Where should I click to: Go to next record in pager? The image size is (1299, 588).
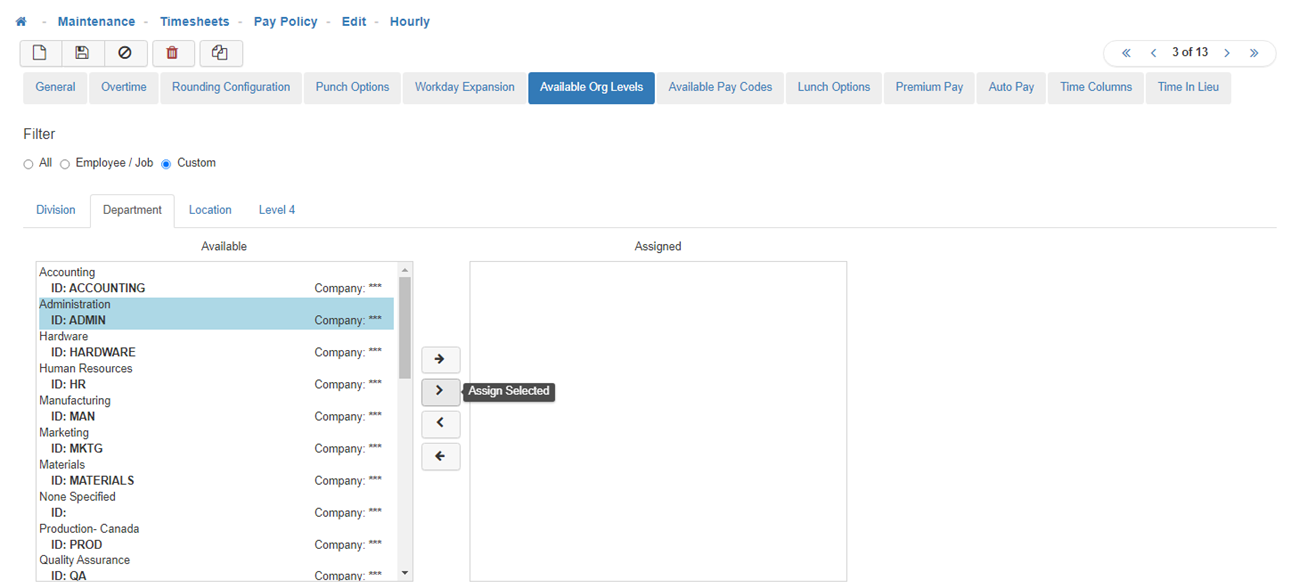click(1227, 53)
